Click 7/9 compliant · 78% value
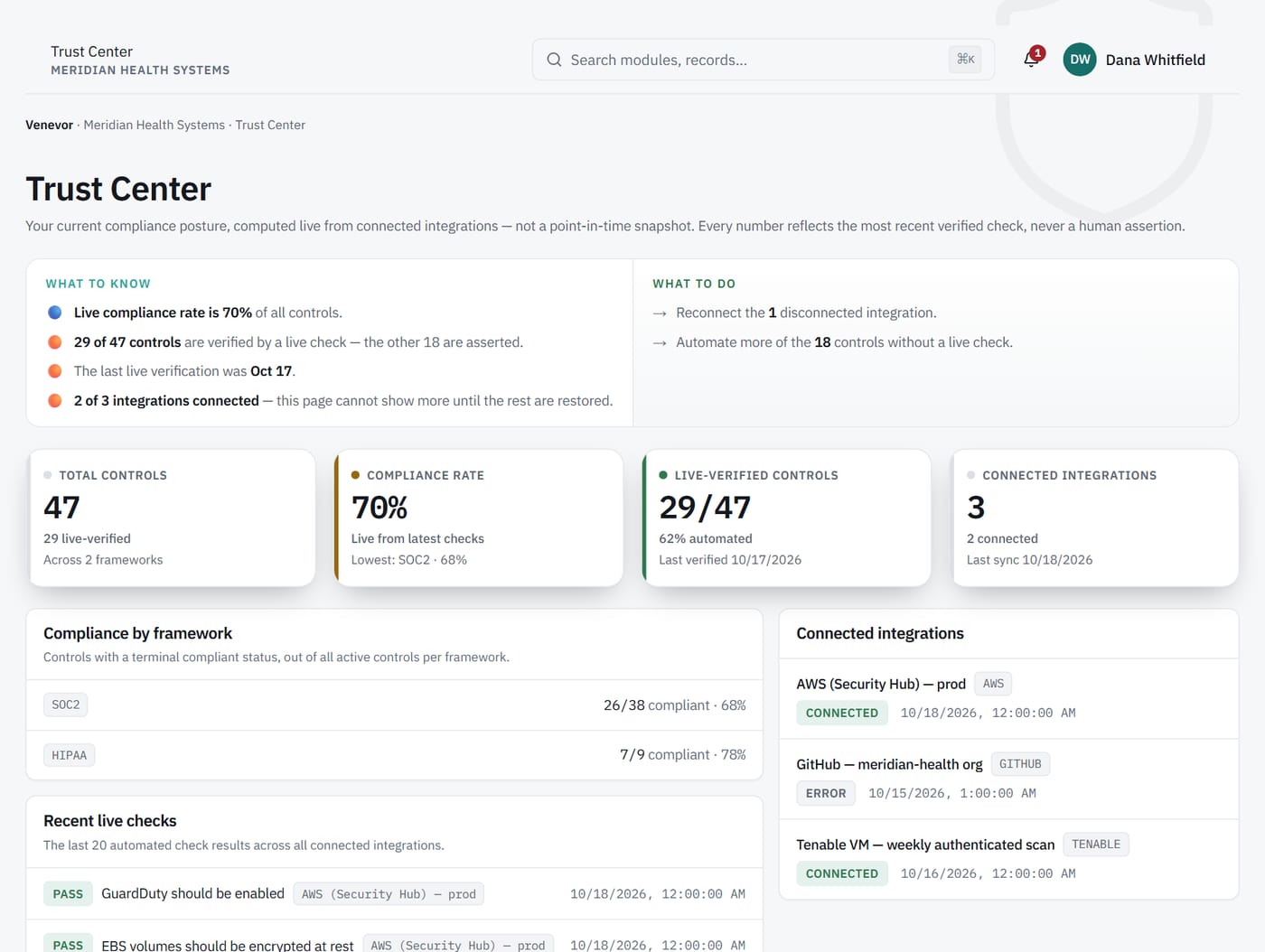1265x952 pixels. point(682,754)
